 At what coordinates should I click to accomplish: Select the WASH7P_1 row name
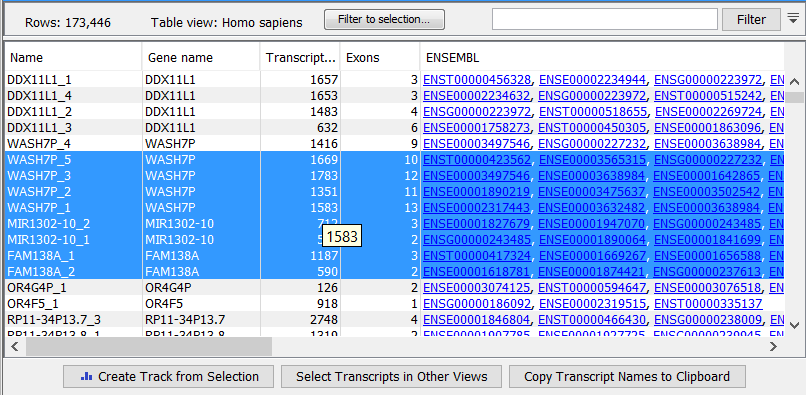(39, 208)
